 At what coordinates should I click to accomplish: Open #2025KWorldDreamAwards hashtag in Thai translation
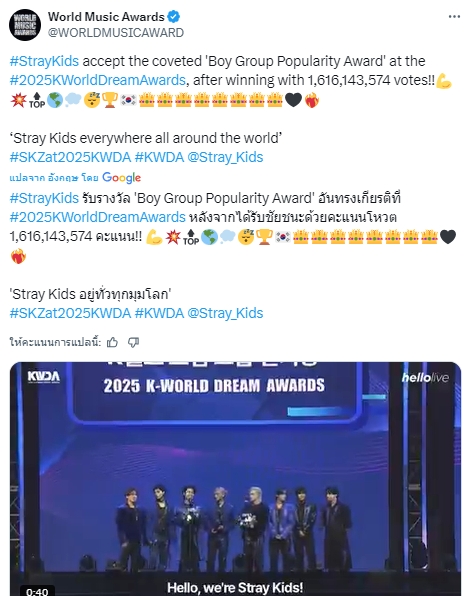click(x=97, y=217)
